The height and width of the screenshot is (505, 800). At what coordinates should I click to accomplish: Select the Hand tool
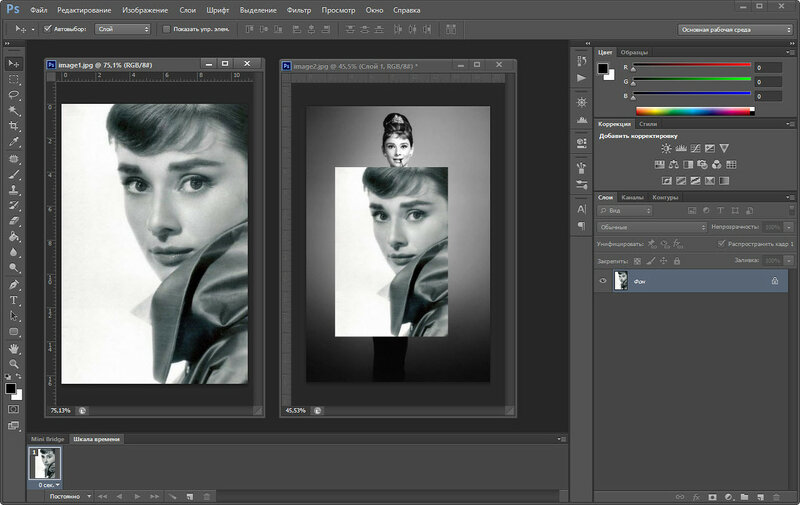pyautogui.click(x=13, y=349)
